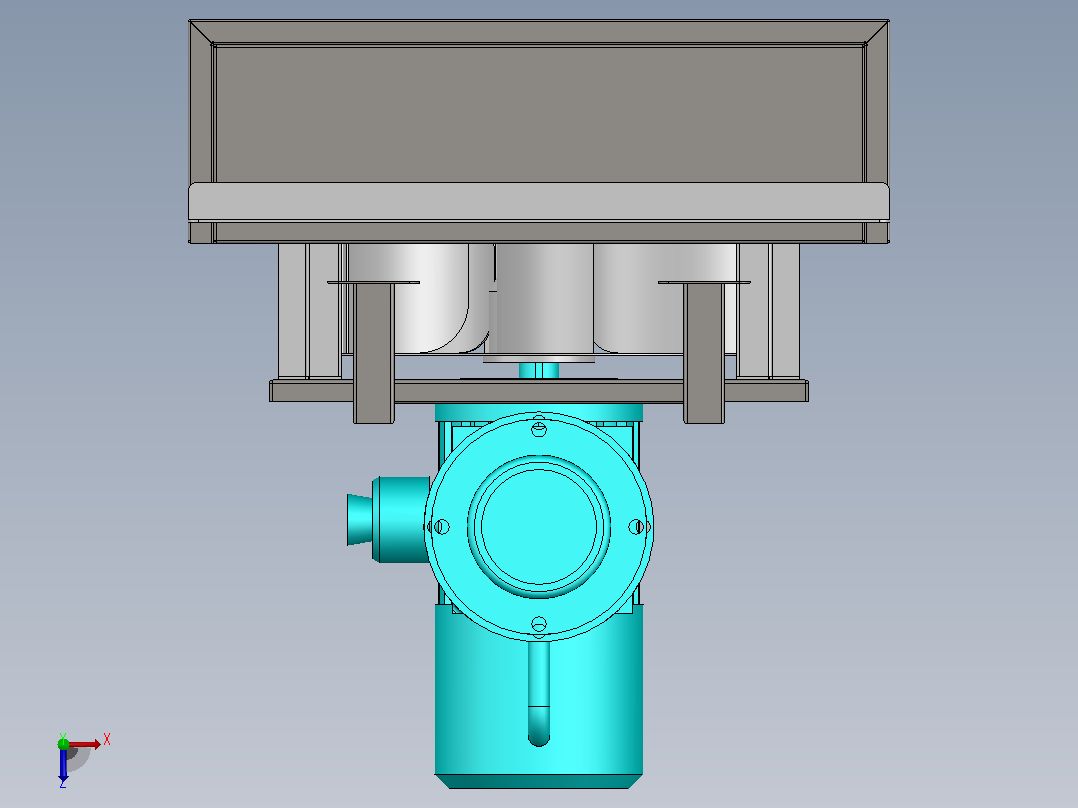Select the left dark gray bracket leg

(374, 353)
